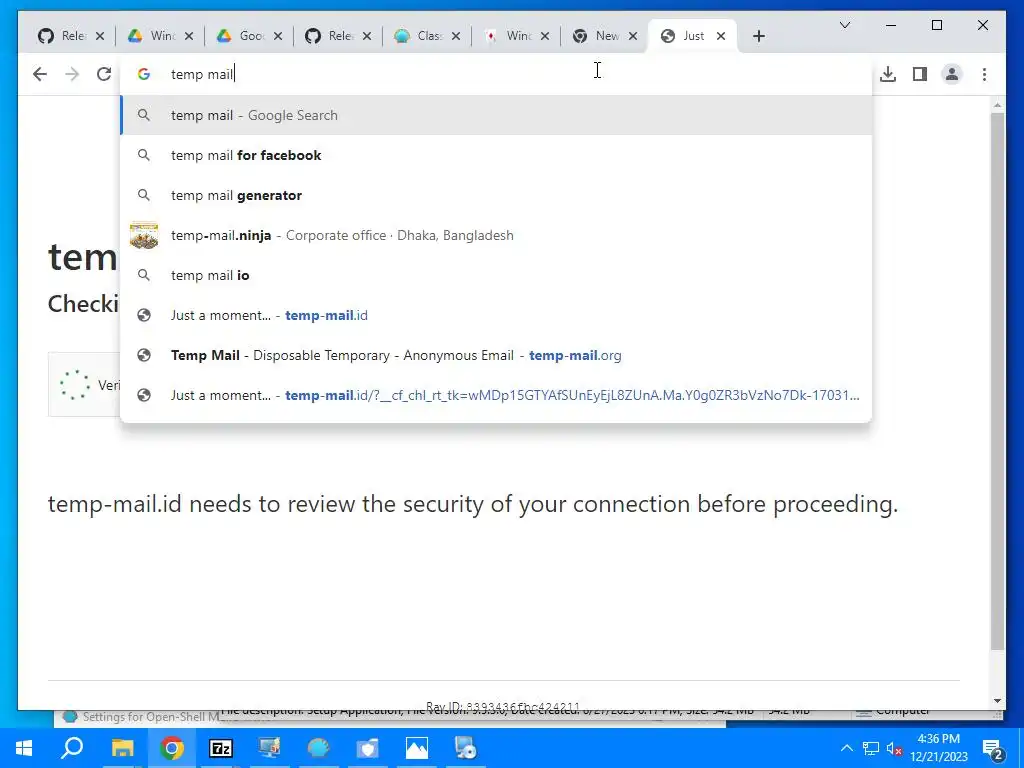Image resolution: width=1024 pixels, height=768 pixels.
Task: Open the notification center icon
Action: 993,748
